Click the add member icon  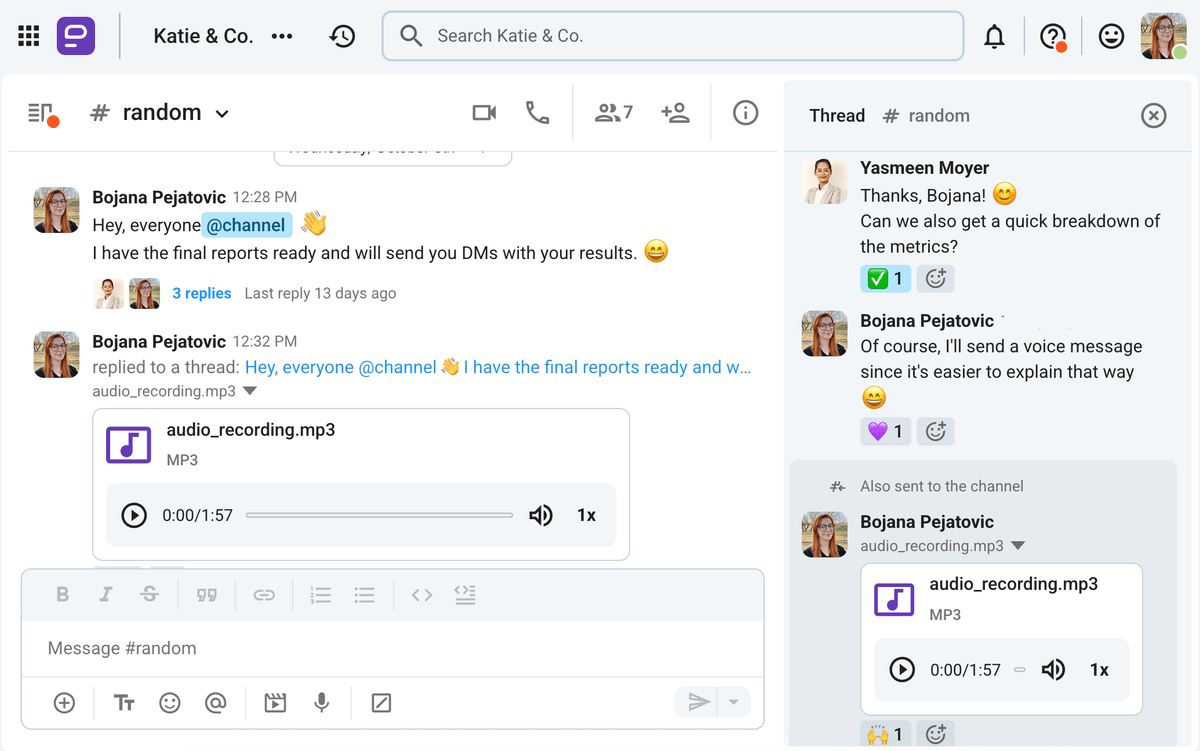coord(676,113)
